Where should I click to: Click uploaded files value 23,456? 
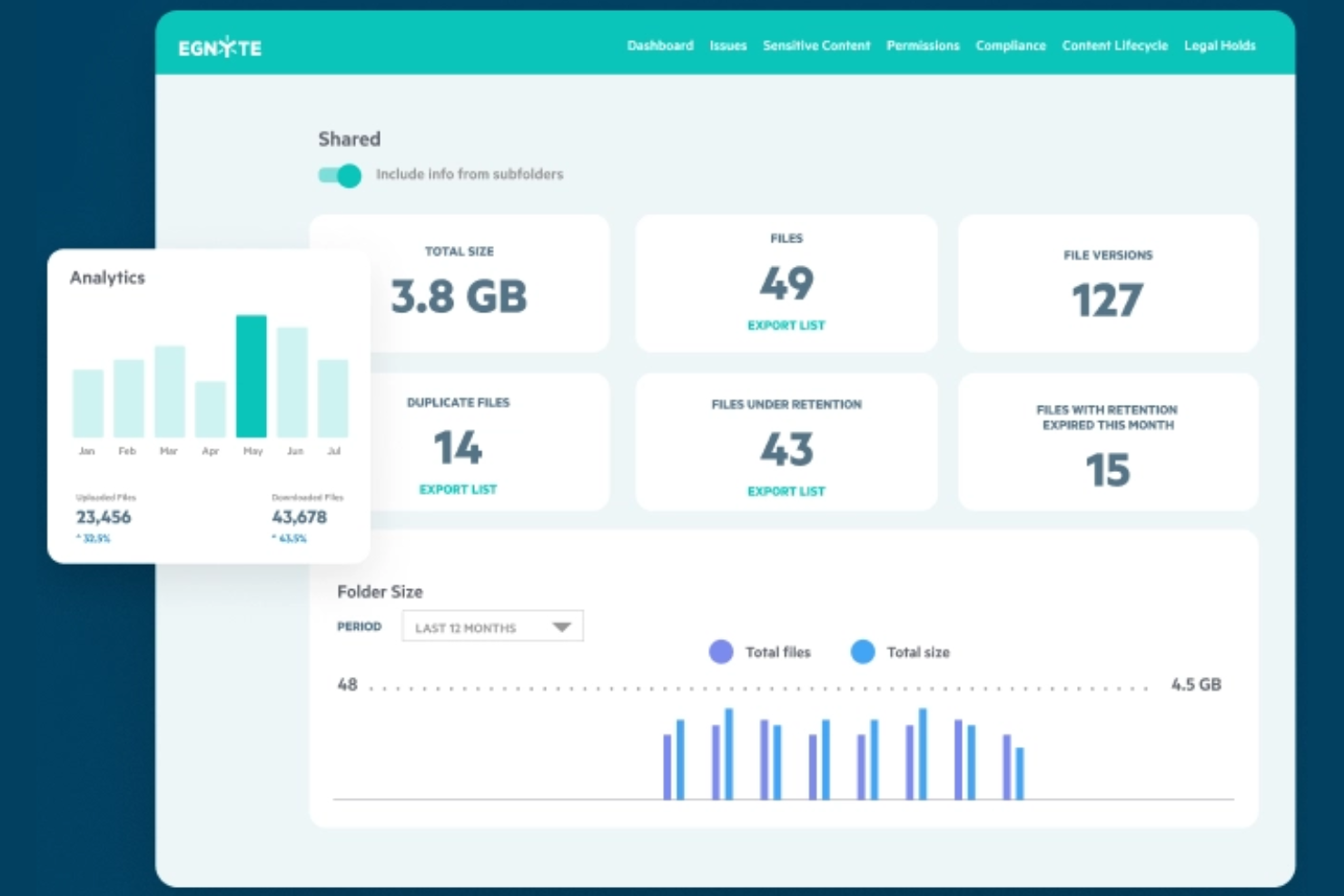(x=104, y=517)
